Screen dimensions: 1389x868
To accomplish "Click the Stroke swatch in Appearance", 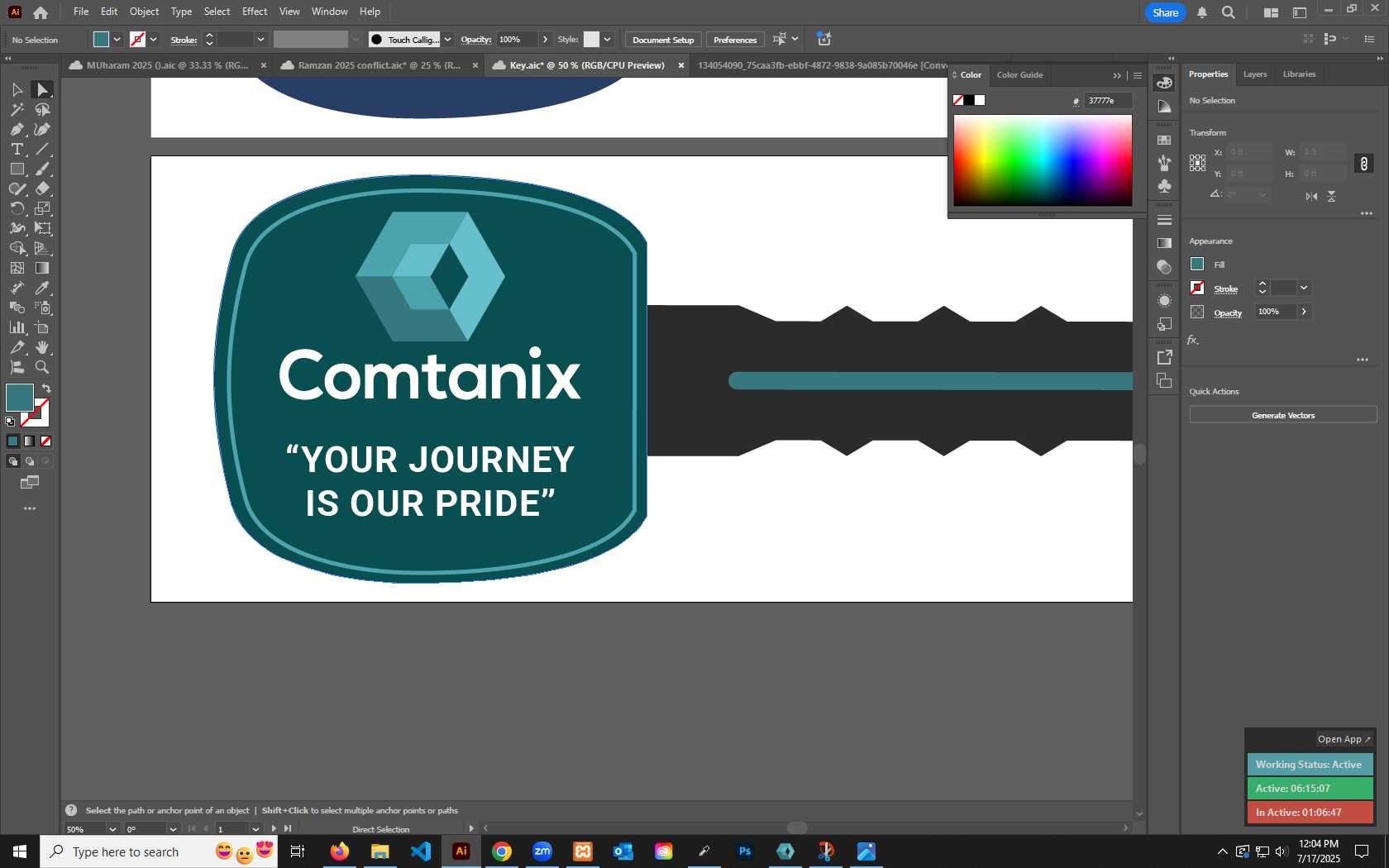I will tap(1197, 288).
